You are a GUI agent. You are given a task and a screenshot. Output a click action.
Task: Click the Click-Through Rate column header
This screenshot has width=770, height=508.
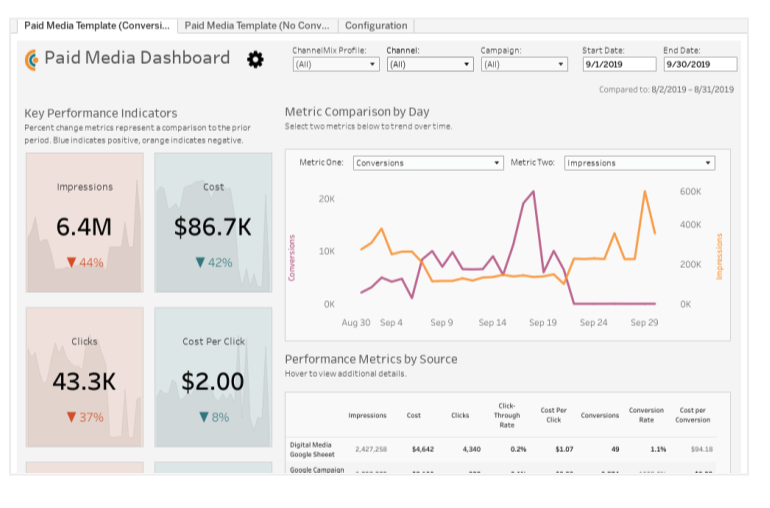[x=507, y=416]
